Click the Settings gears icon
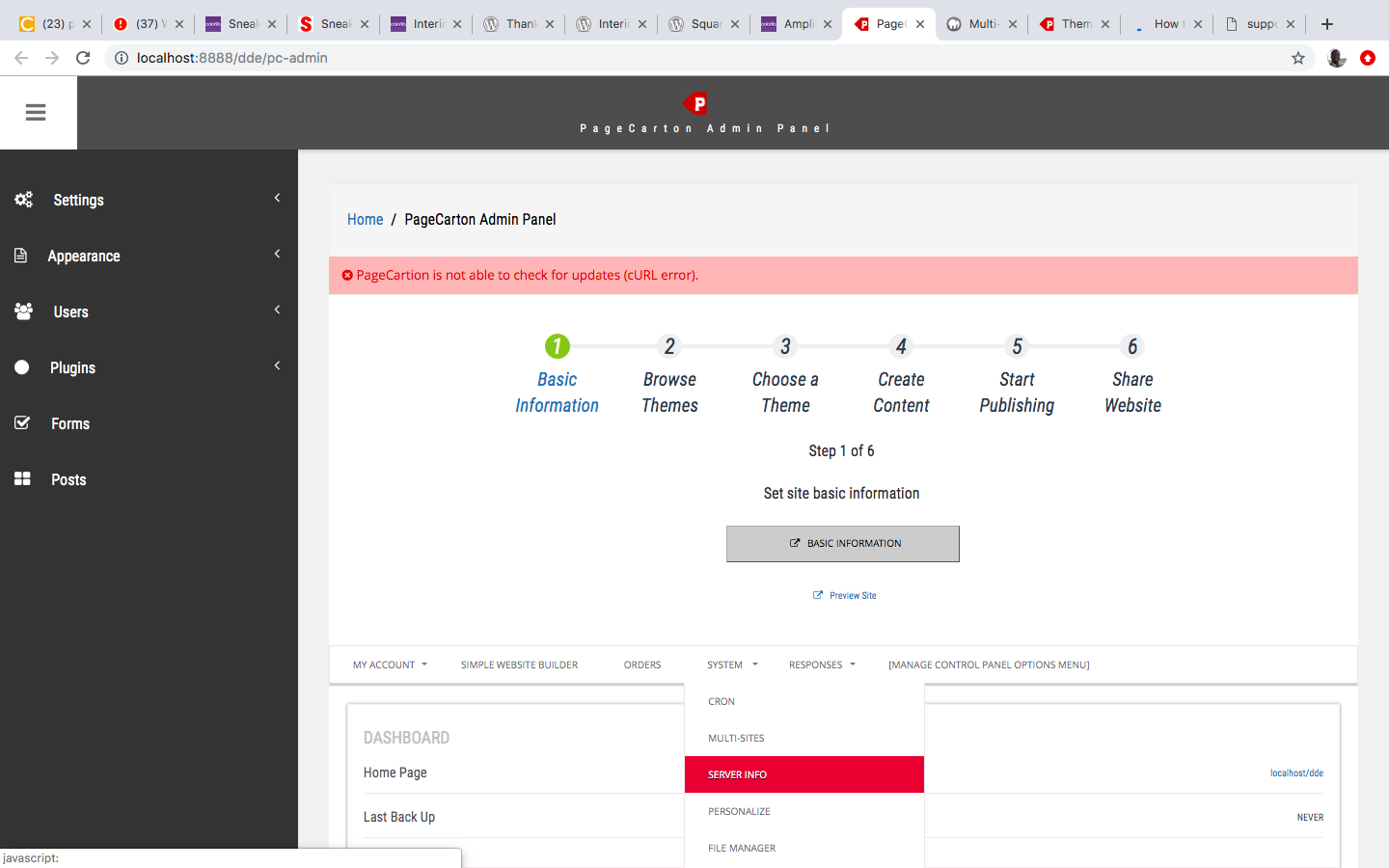1389x868 pixels. pyautogui.click(x=23, y=200)
